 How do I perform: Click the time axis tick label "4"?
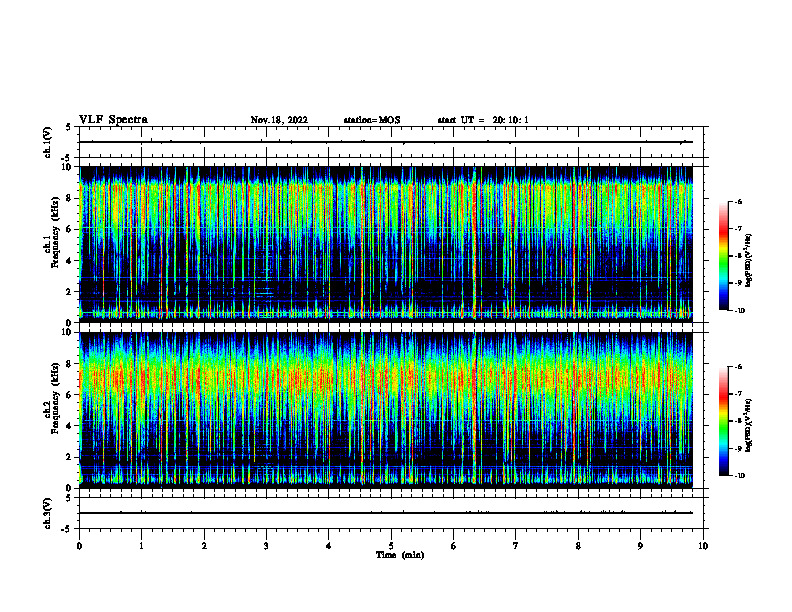(x=329, y=546)
